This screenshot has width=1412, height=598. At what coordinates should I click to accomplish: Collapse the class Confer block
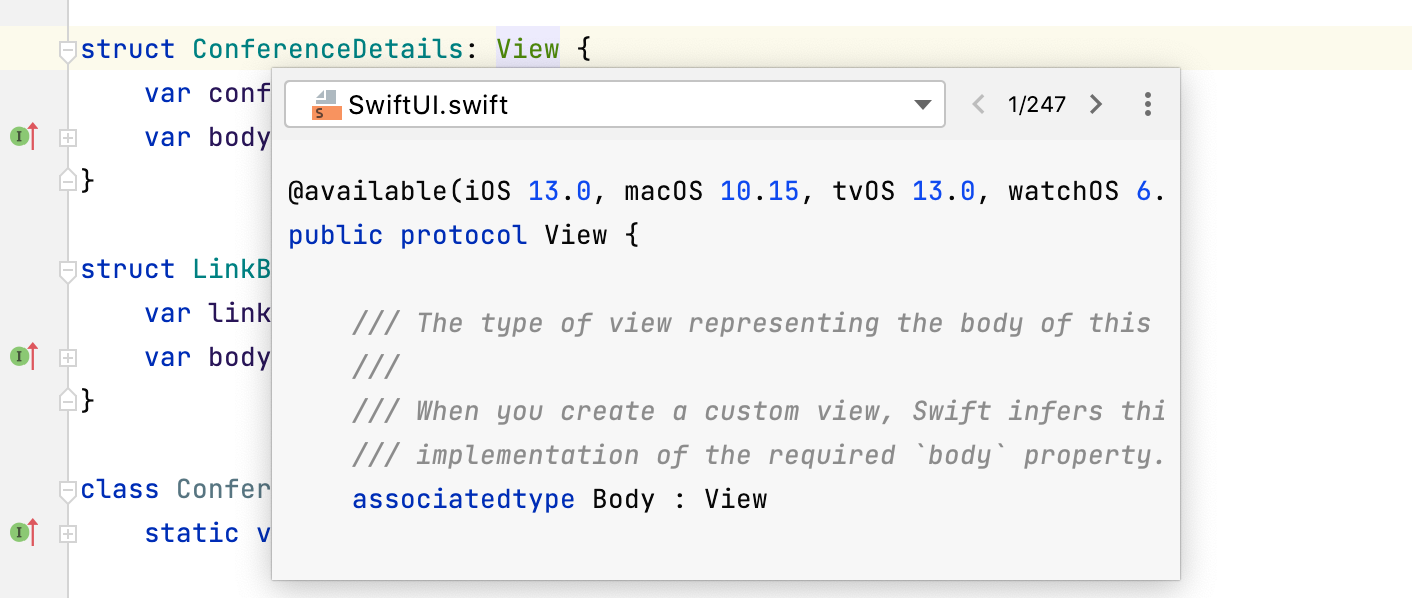68,490
